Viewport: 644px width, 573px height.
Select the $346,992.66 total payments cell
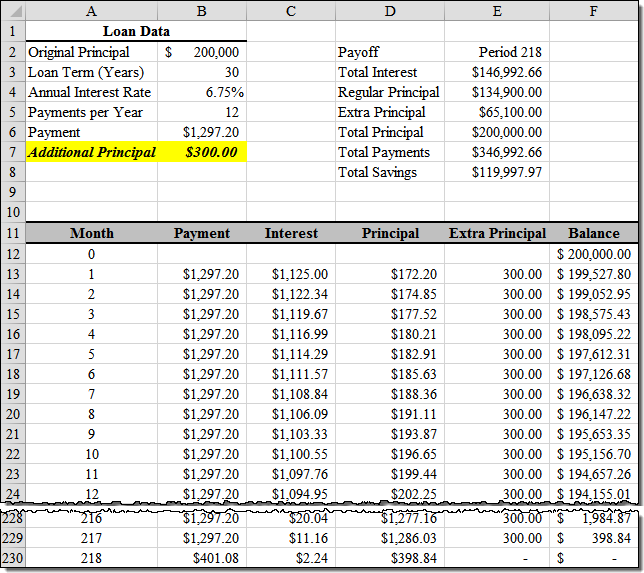(x=497, y=152)
